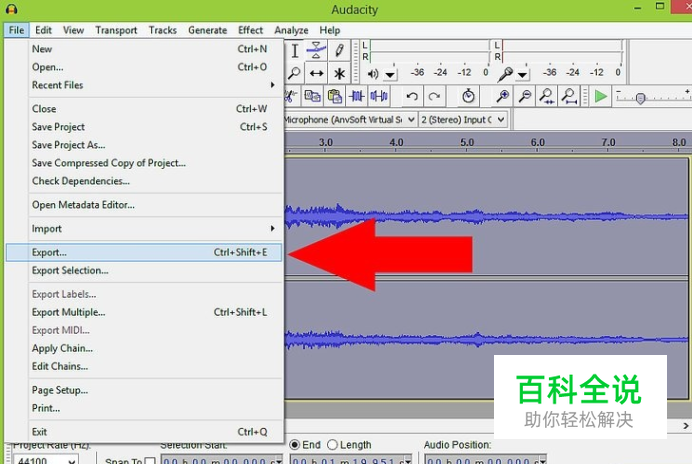692x464 pixels.
Task: Click the Zoom Out icon
Action: click(x=525, y=96)
